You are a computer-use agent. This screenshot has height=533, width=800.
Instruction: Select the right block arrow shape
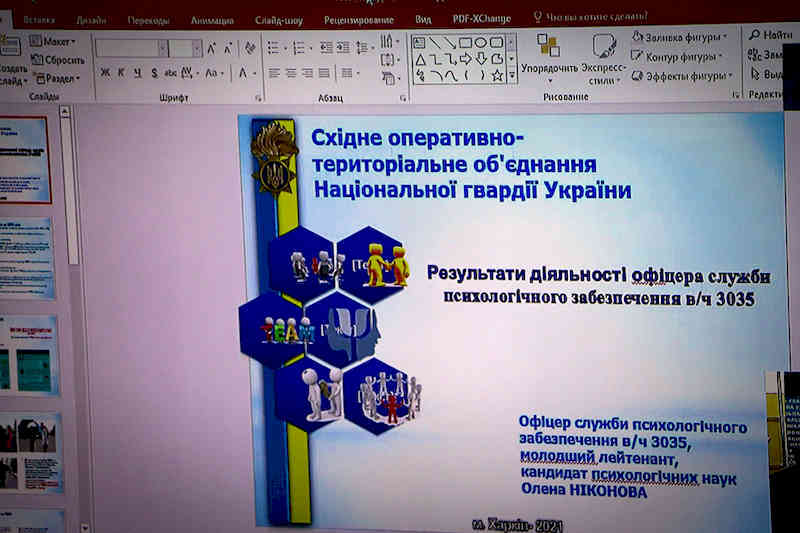coord(465,59)
